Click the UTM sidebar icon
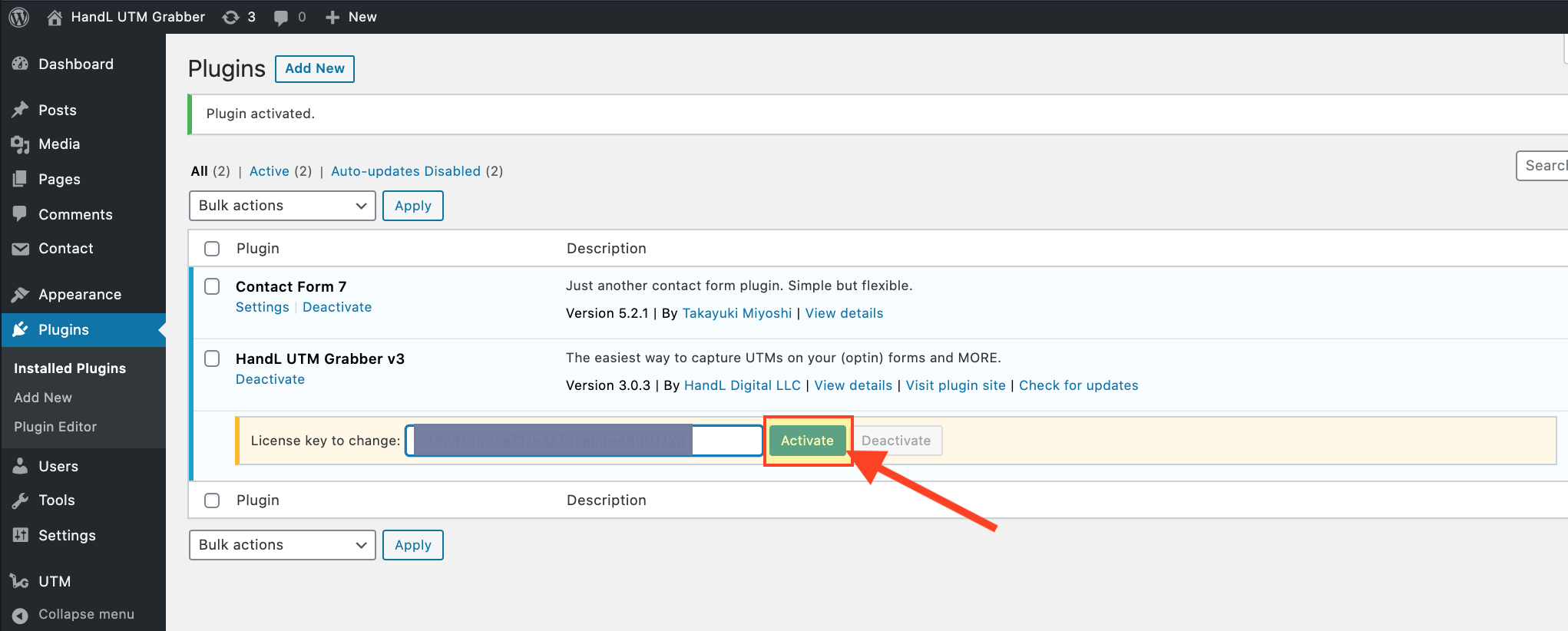The image size is (1568, 631). (x=21, y=582)
